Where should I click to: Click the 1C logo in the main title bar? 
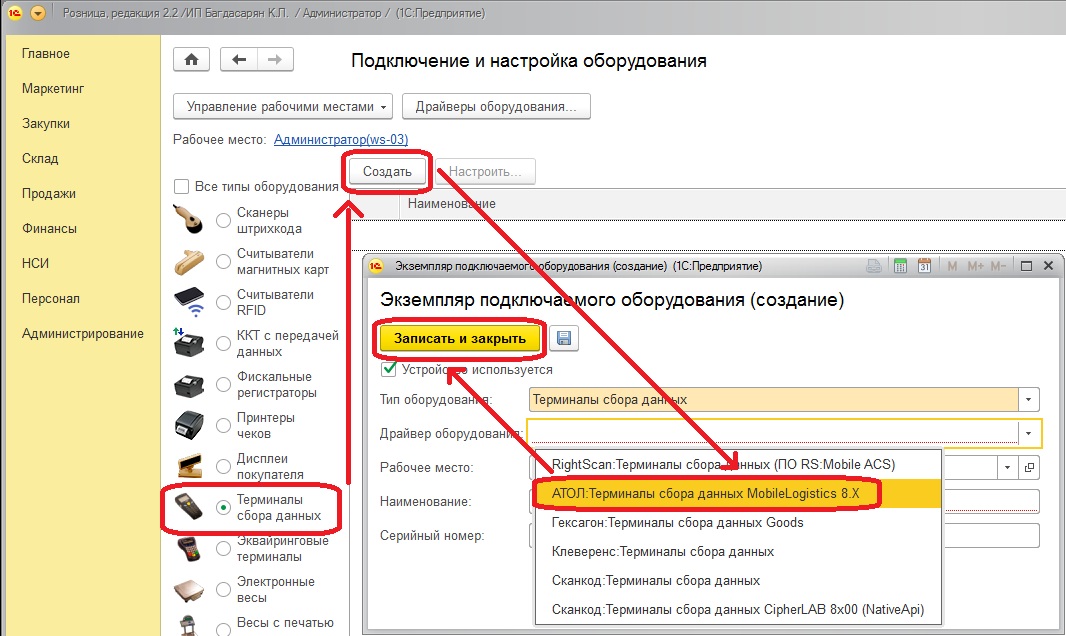pyautogui.click(x=15, y=13)
